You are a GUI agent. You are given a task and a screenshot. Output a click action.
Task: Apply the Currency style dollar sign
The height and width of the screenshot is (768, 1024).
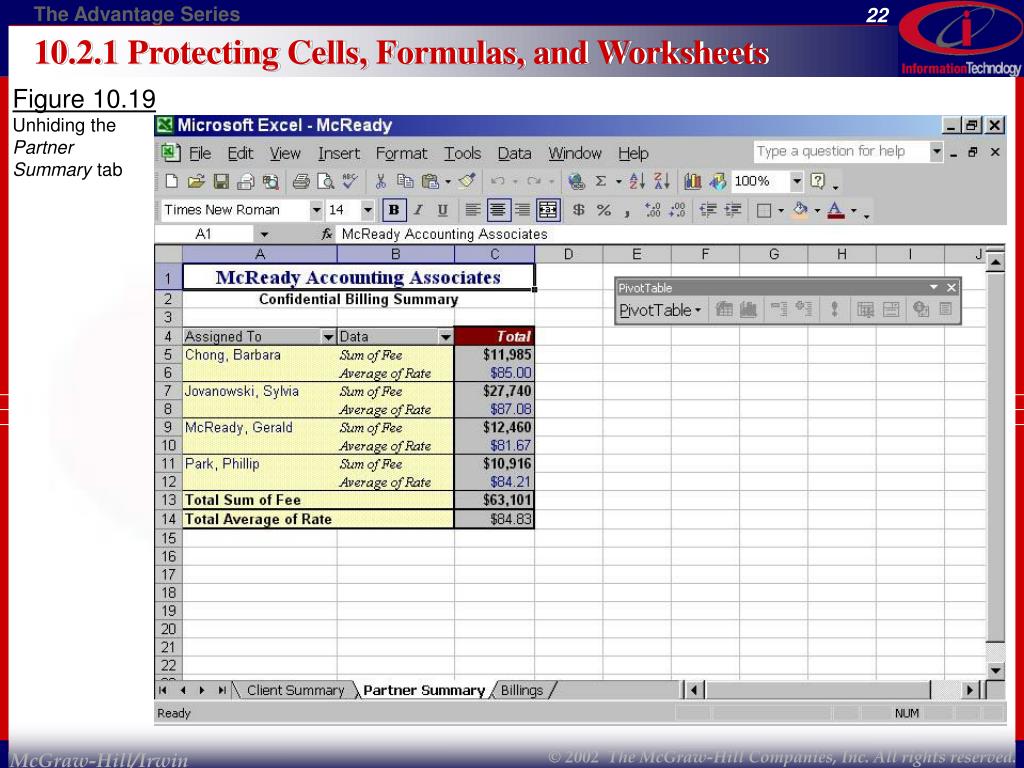point(579,210)
